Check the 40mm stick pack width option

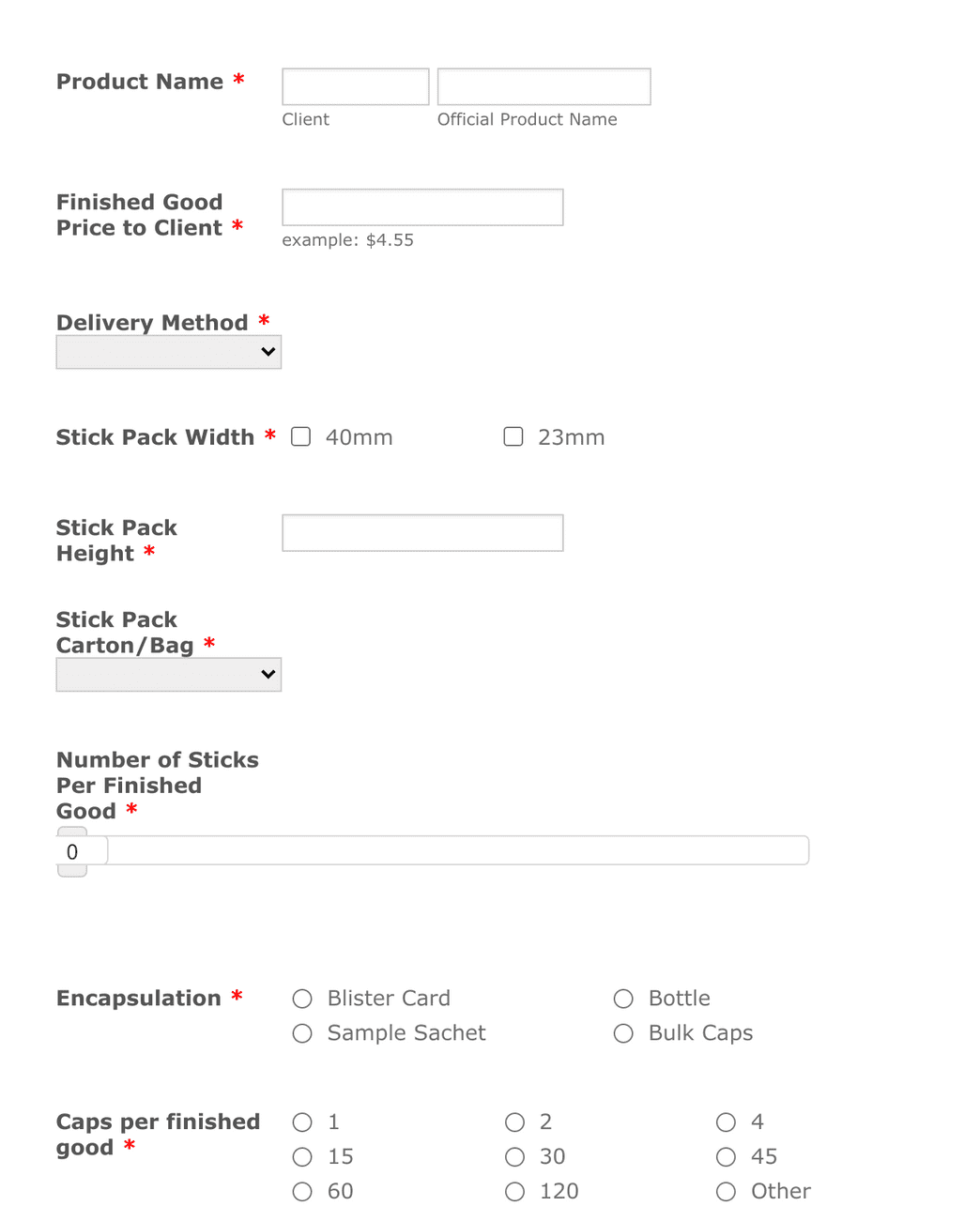(x=300, y=436)
